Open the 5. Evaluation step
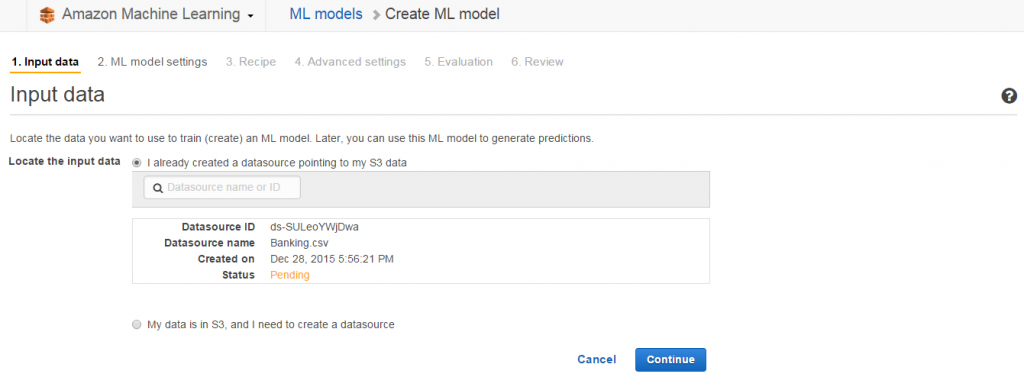The image size is (1024, 390). (x=458, y=62)
